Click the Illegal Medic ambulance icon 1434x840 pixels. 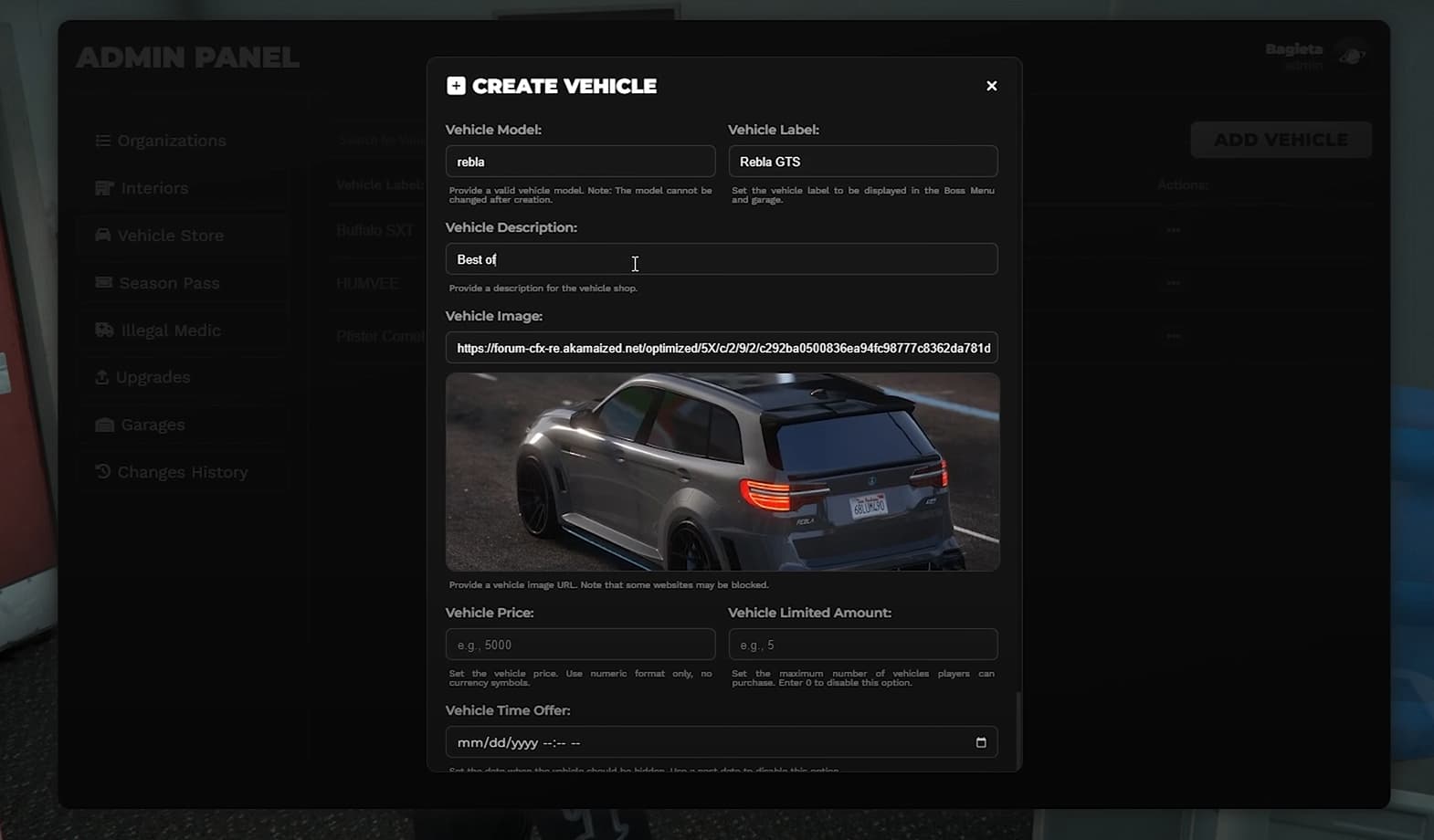click(x=105, y=330)
